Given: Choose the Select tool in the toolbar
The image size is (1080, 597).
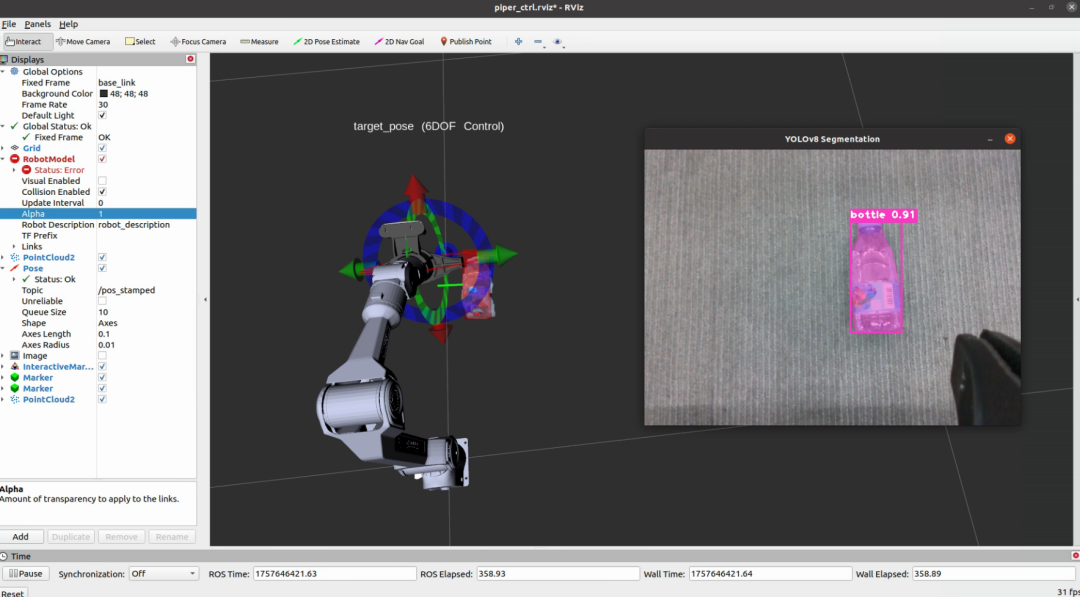Looking at the screenshot, I should (x=140, y=41).
